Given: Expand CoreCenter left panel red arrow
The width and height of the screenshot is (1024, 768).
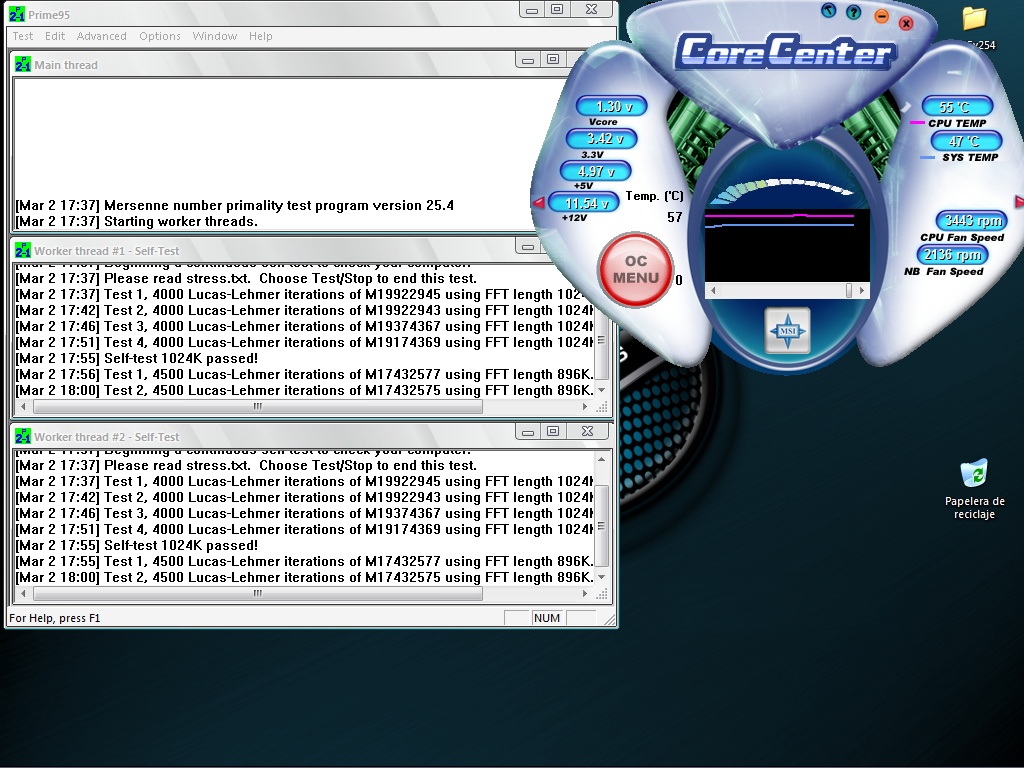Looking at the screenshot, I should [x=538, y=202].
